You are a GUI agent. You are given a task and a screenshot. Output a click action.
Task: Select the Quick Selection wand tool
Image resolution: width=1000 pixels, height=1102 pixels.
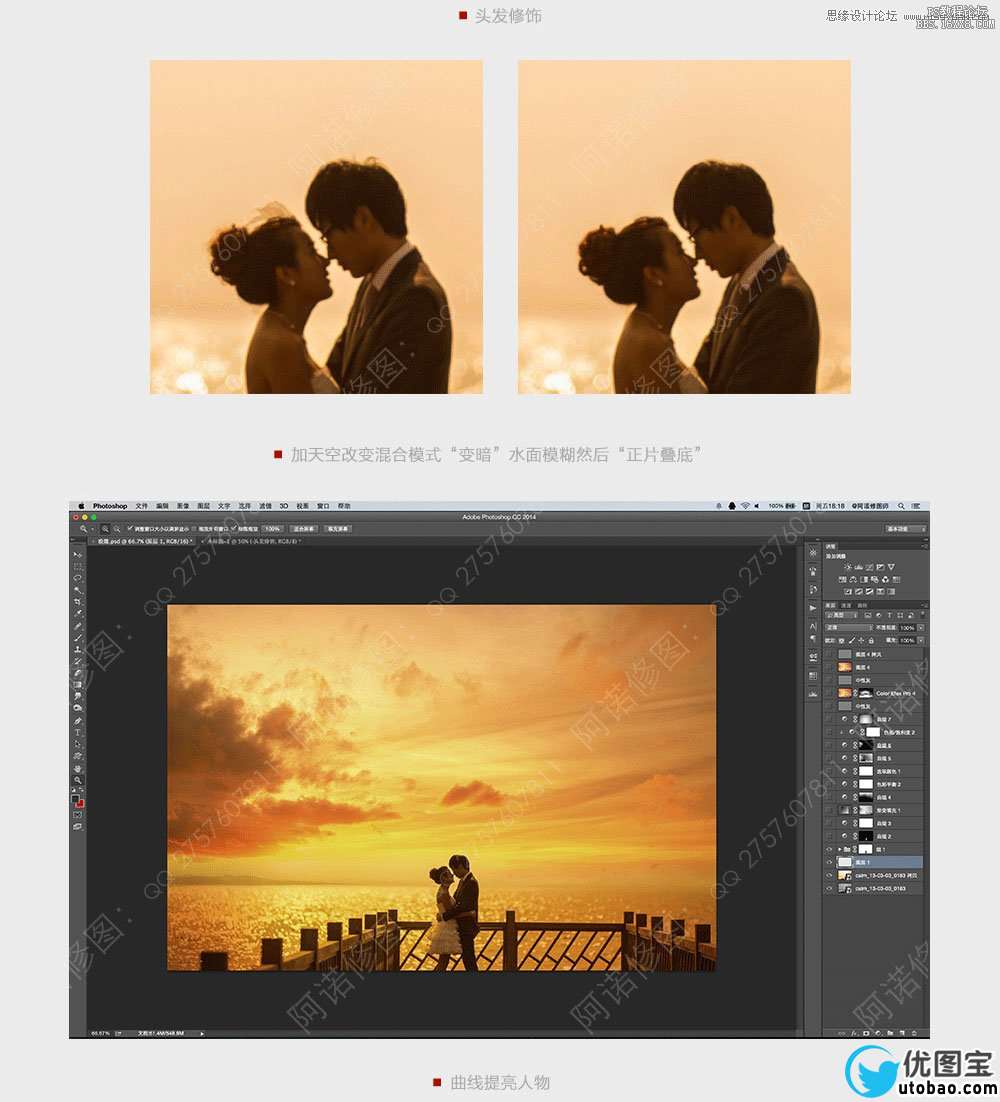[x=77, y=590]
